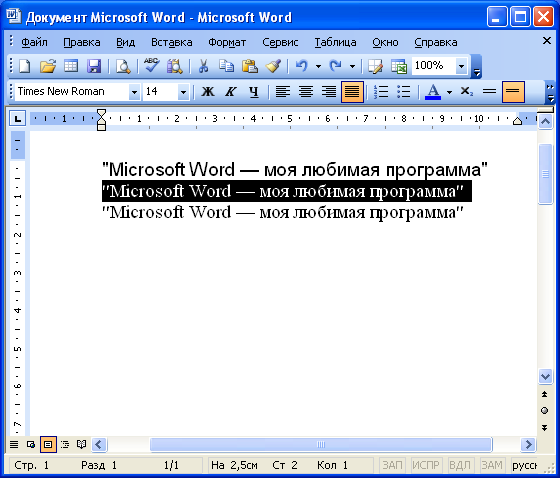560x478 pixels.
Task: Open the 100% zoom dropdown
Action: 461,66
